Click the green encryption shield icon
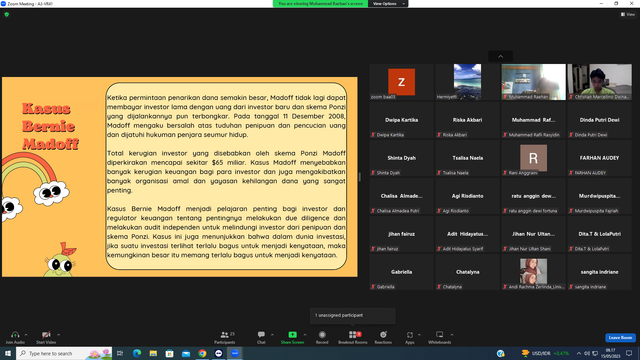The height and width of the screenshot is (360, 640). pos(7,14)
